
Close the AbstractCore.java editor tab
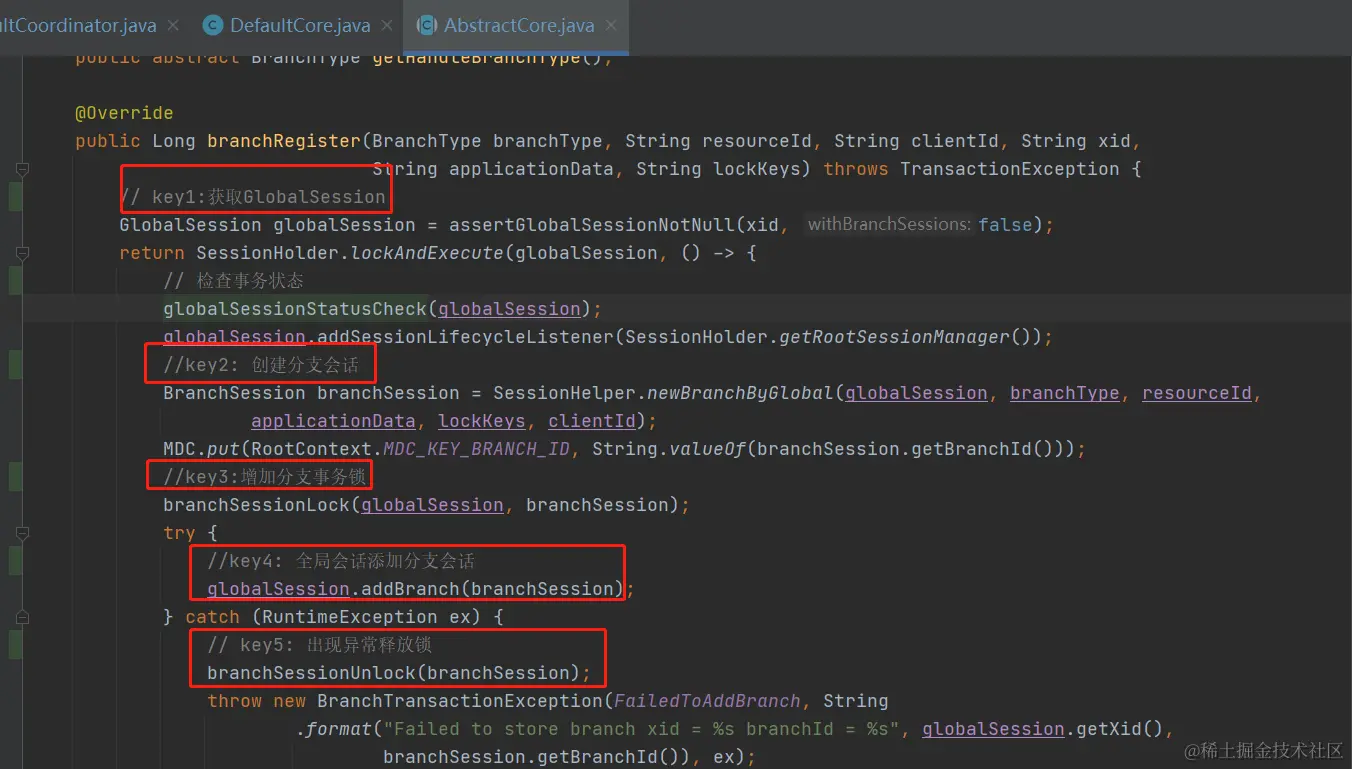611,26
